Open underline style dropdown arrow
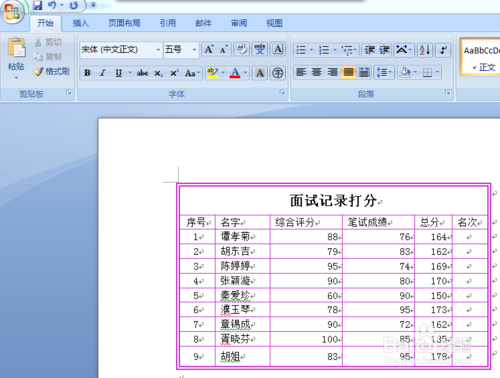 click(130, 73)
